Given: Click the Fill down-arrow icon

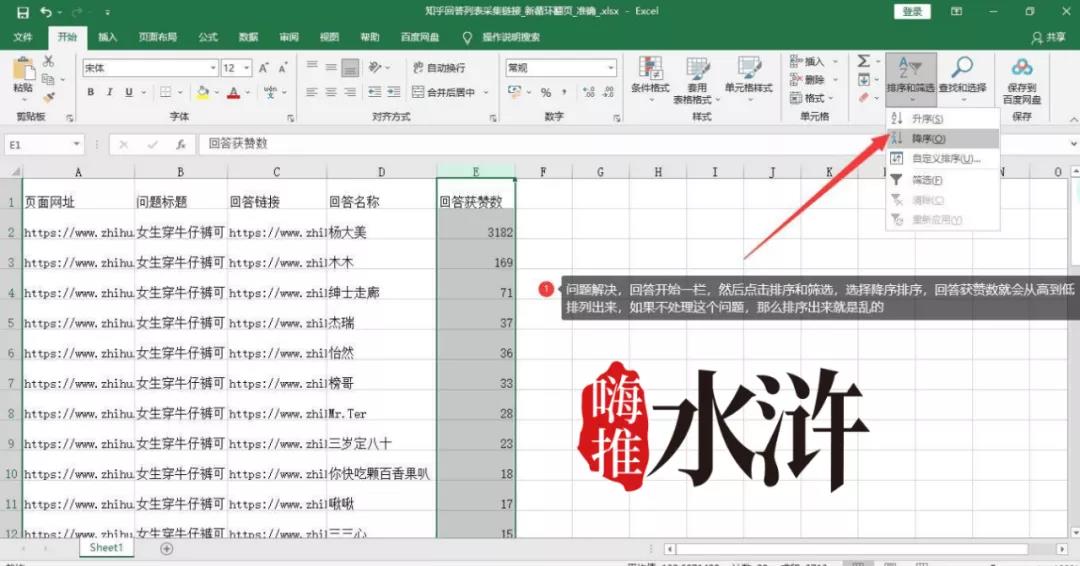Looking at the screenshot, I should [x=864, y=80].
